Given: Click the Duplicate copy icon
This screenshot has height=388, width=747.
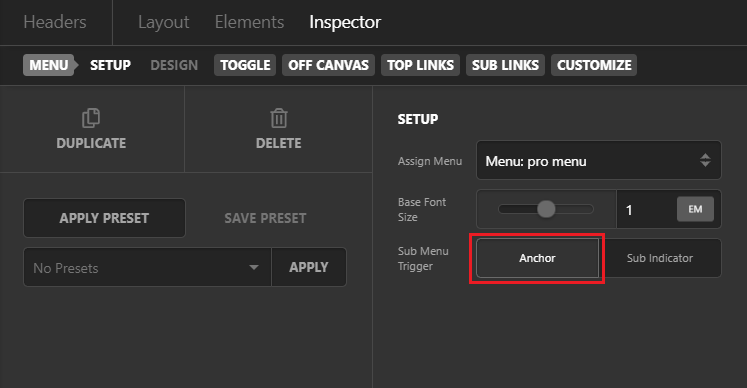Looking at the screenshot, I should click(x=91, y=118).
